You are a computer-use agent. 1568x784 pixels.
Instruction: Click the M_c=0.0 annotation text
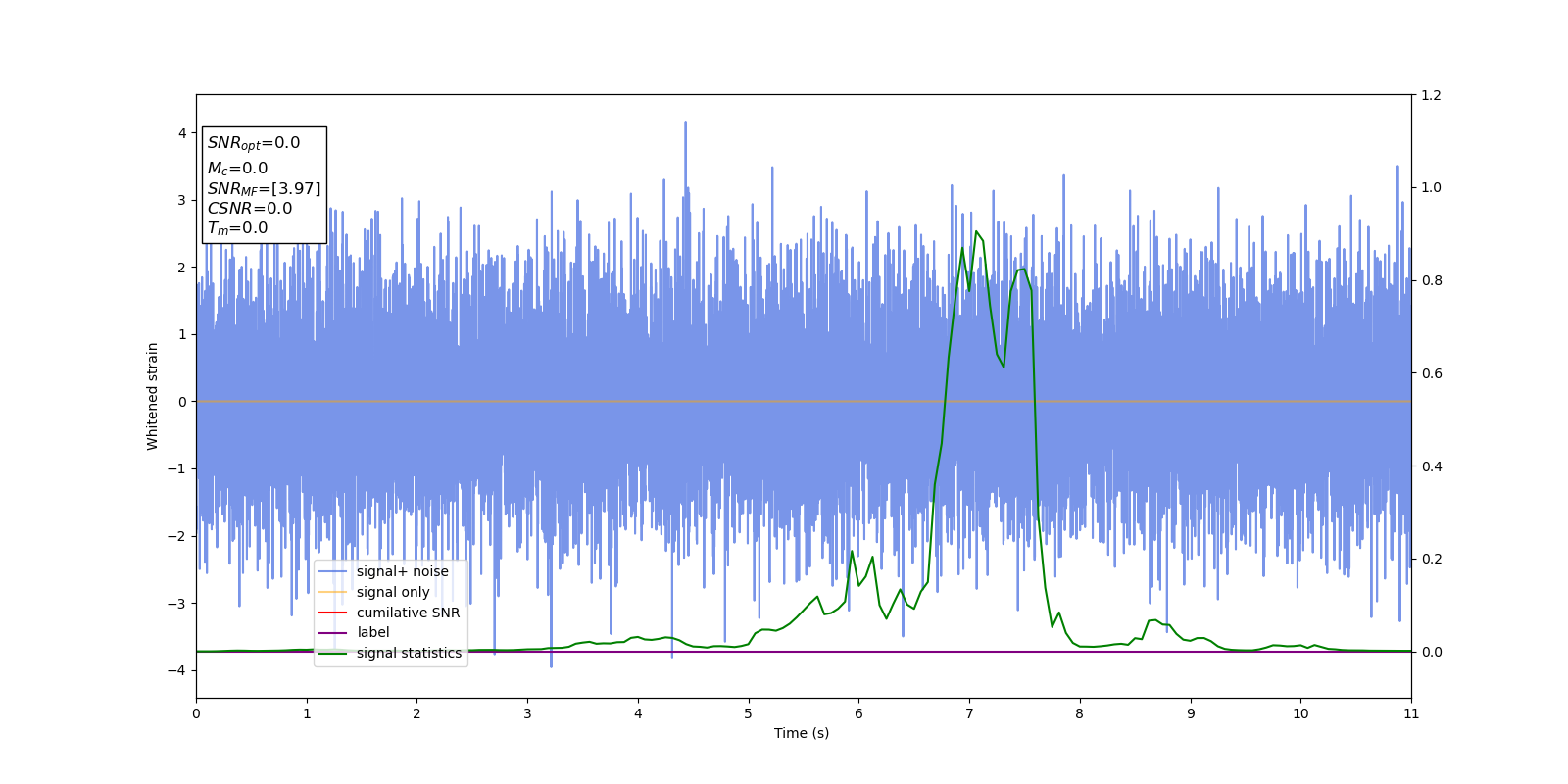pos(237,169)
